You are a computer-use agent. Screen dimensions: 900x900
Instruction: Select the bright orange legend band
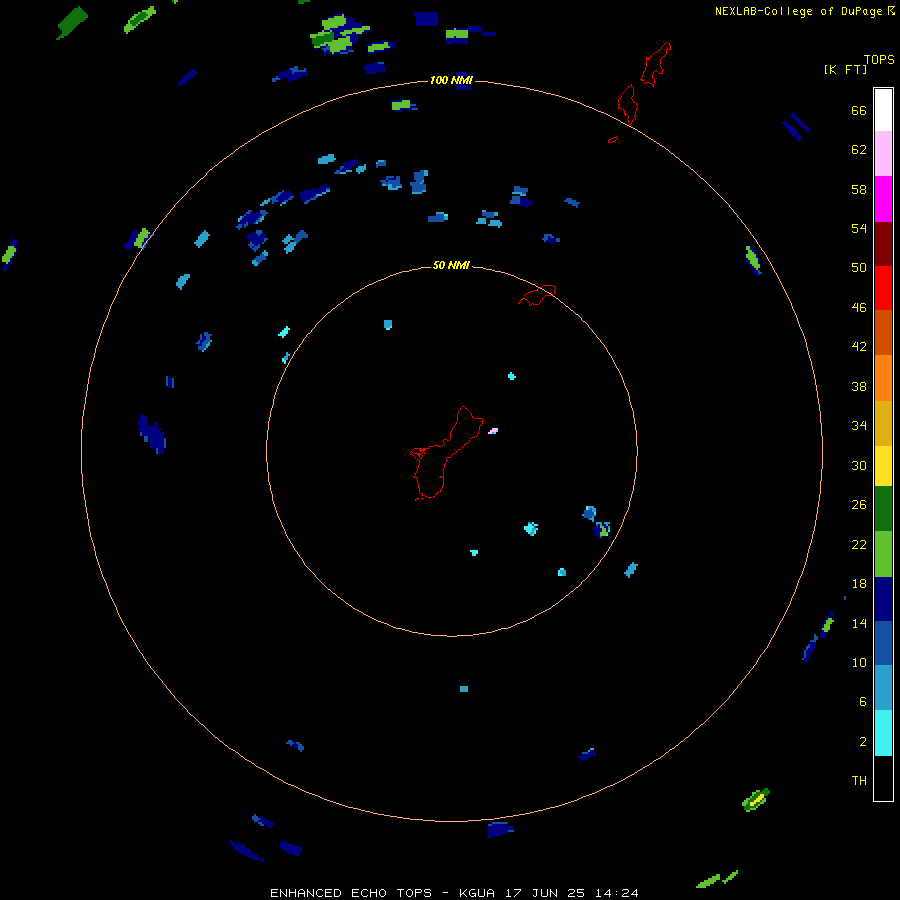883,378
